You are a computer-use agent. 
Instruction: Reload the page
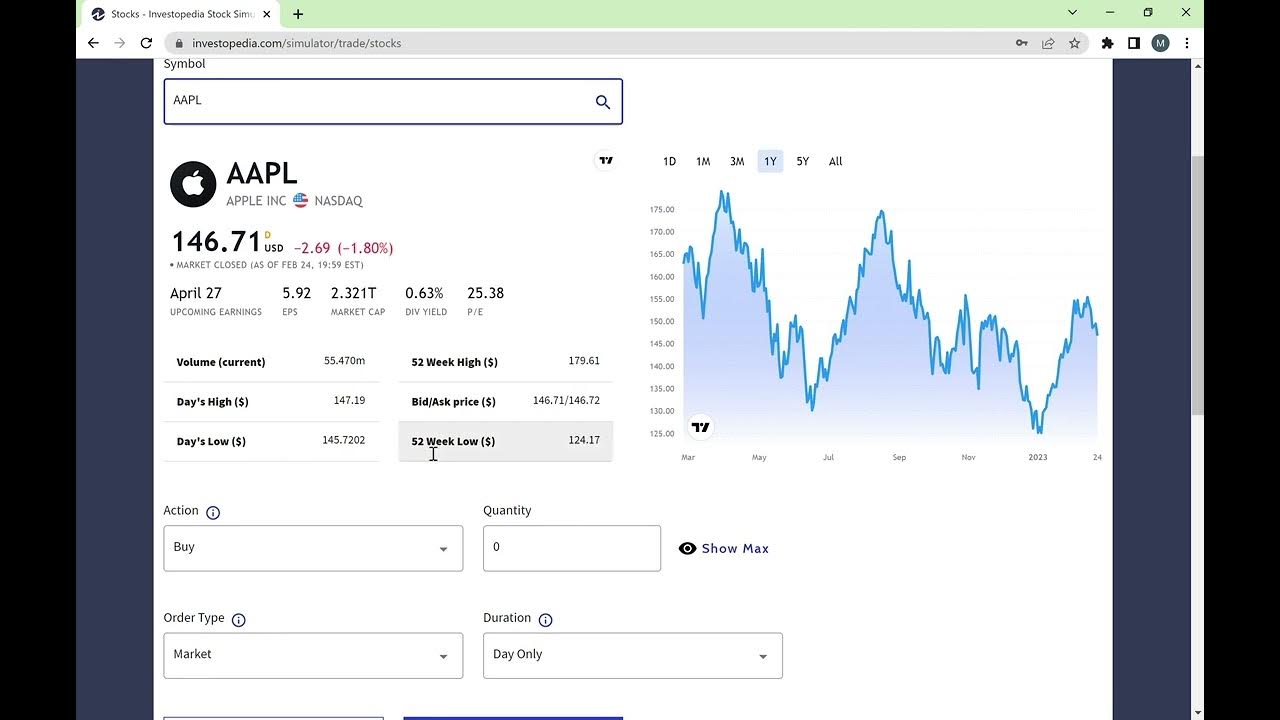(146, 43)
